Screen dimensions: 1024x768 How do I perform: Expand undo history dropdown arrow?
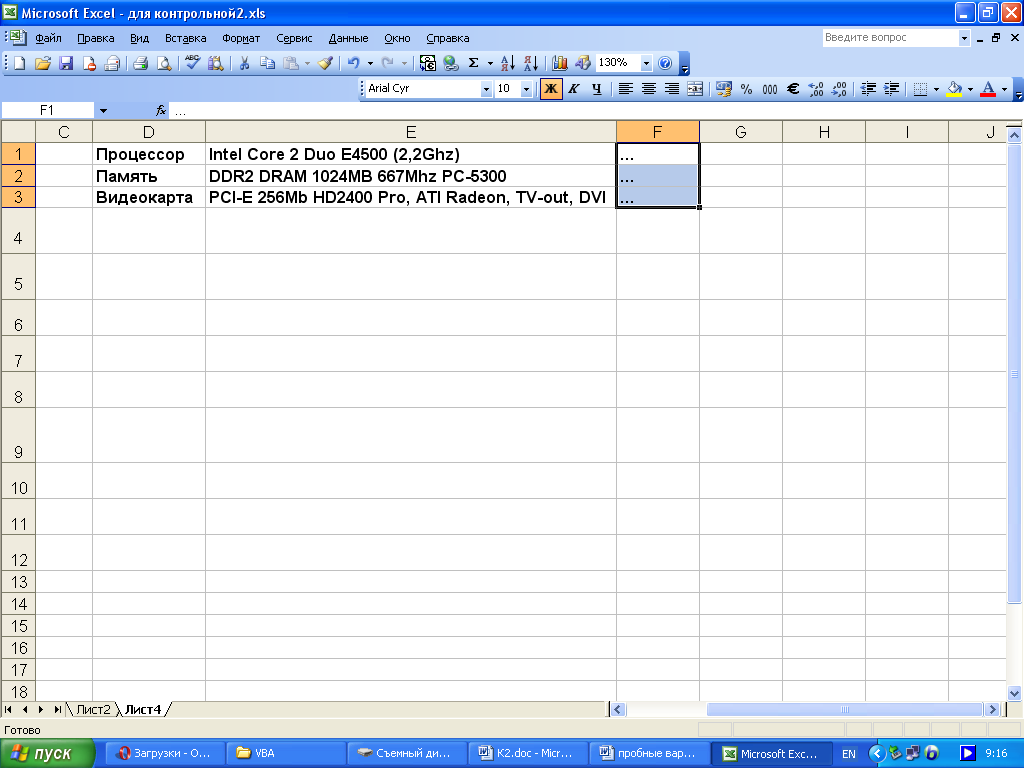tap(370, 63)
